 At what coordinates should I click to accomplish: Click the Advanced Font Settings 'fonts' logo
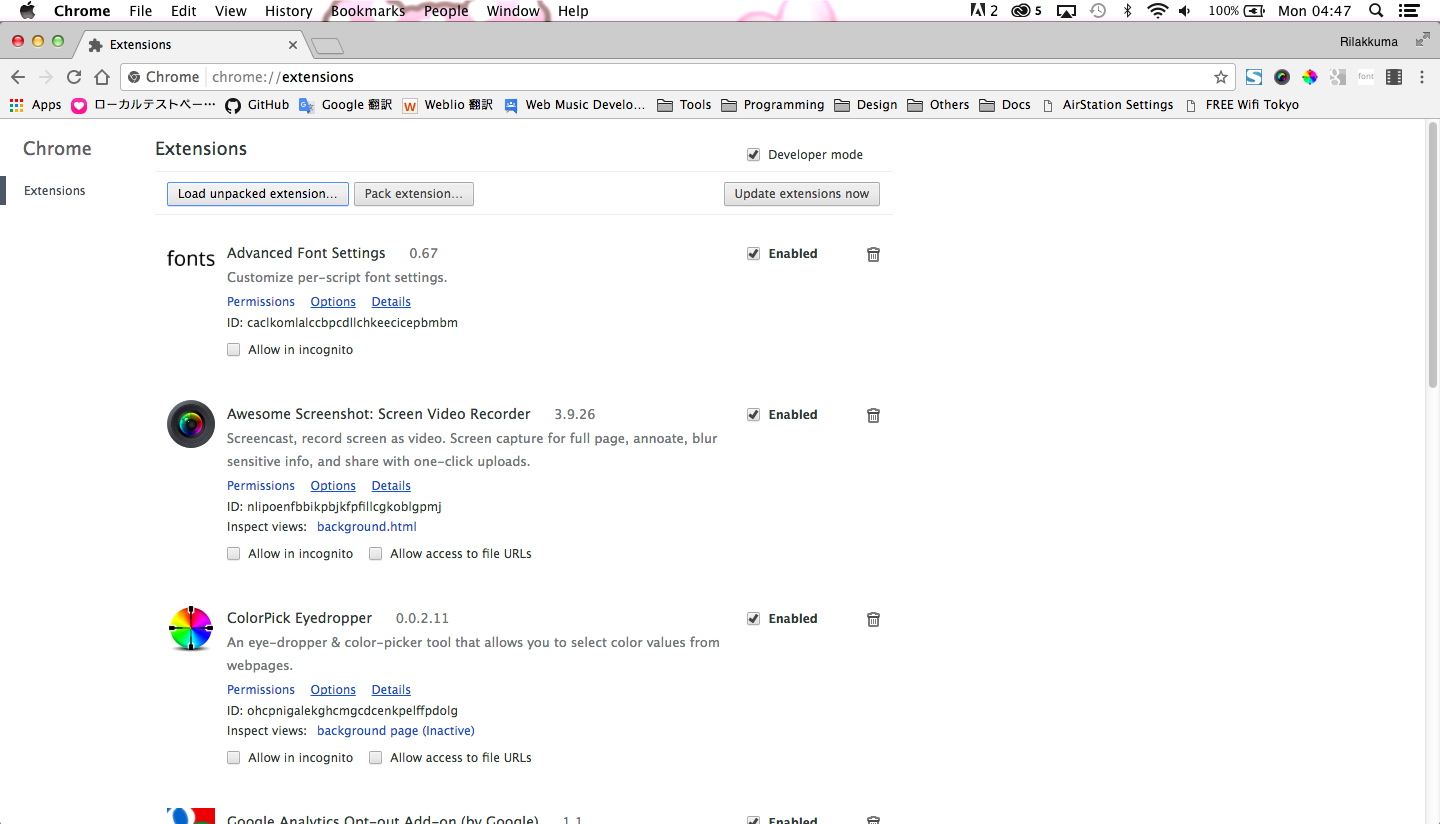(x=191, y=258)
